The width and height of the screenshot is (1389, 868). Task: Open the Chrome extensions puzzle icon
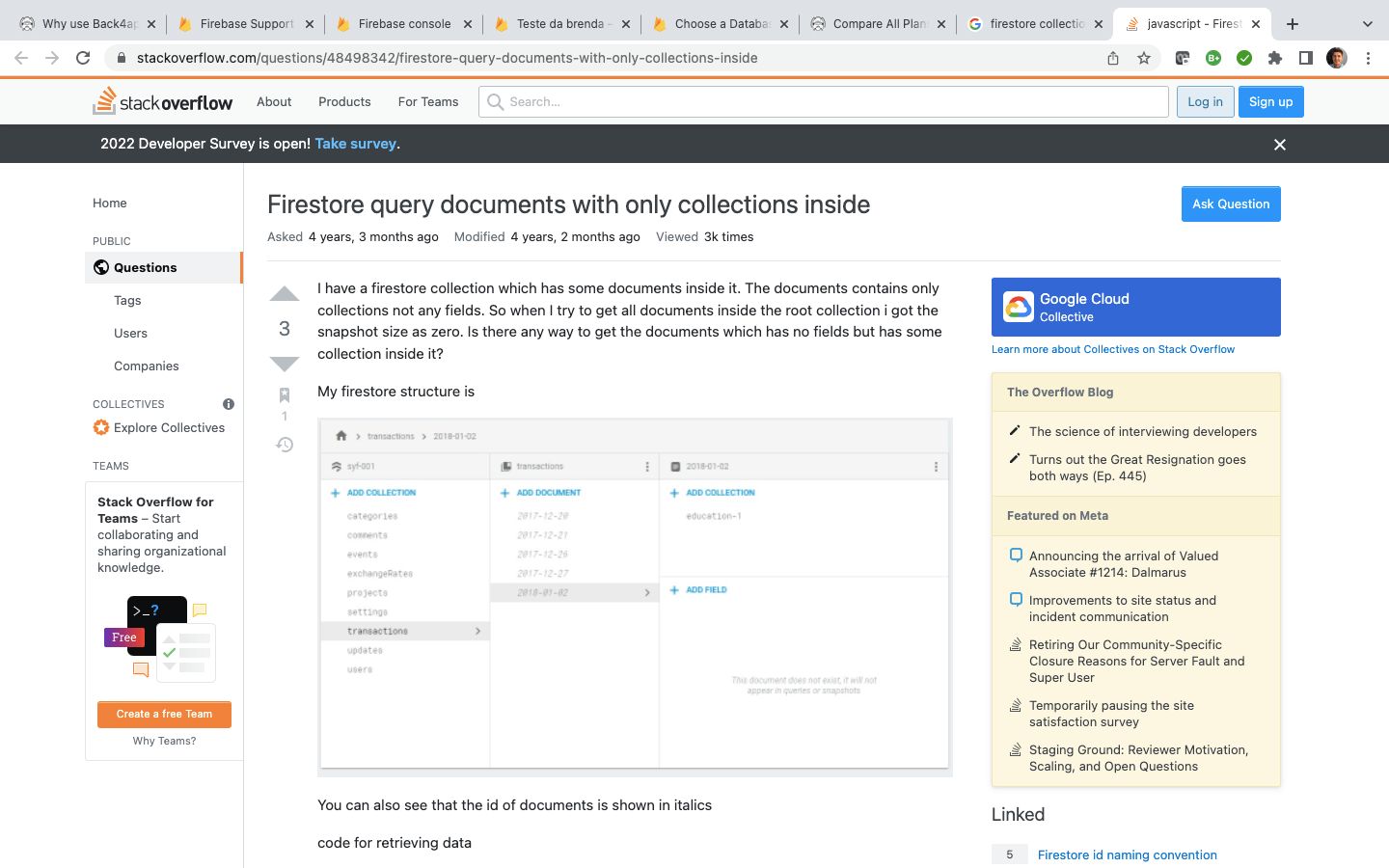(1274, 58)
